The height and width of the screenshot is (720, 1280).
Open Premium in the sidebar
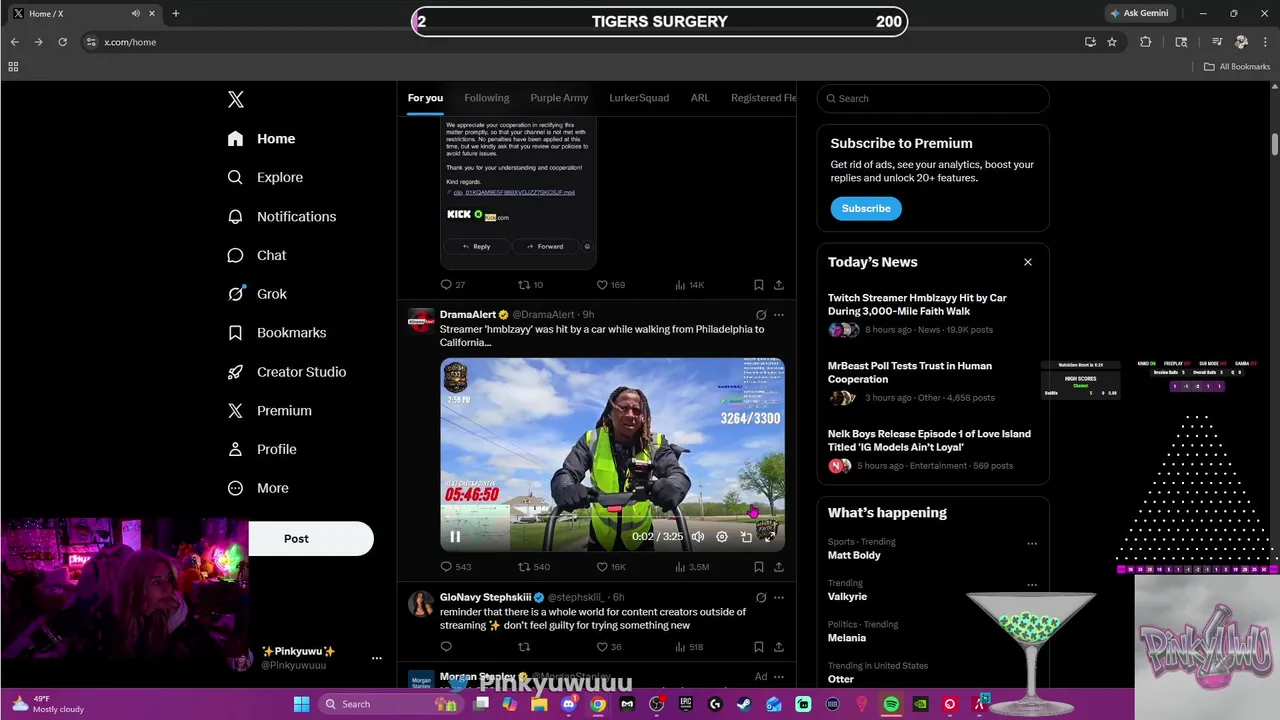269,411
